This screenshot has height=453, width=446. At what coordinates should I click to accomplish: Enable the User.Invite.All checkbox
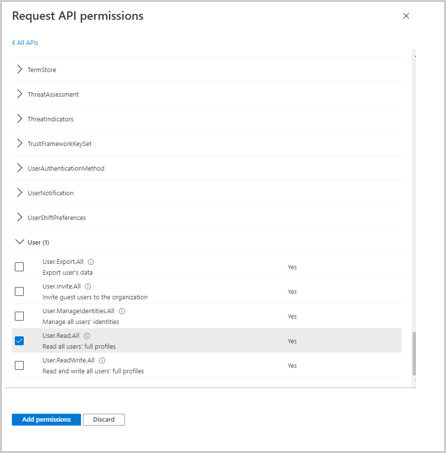[x=19, y=292]
